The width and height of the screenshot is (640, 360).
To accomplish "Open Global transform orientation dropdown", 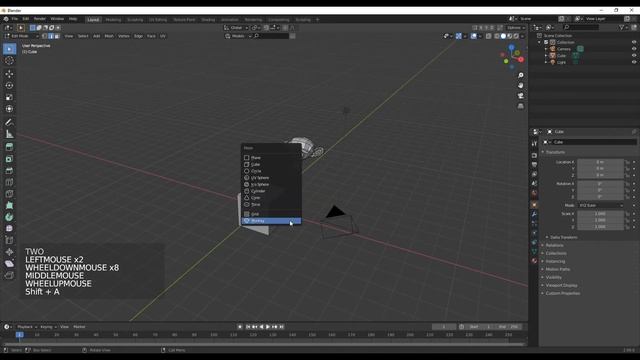I will click(236, 28).
